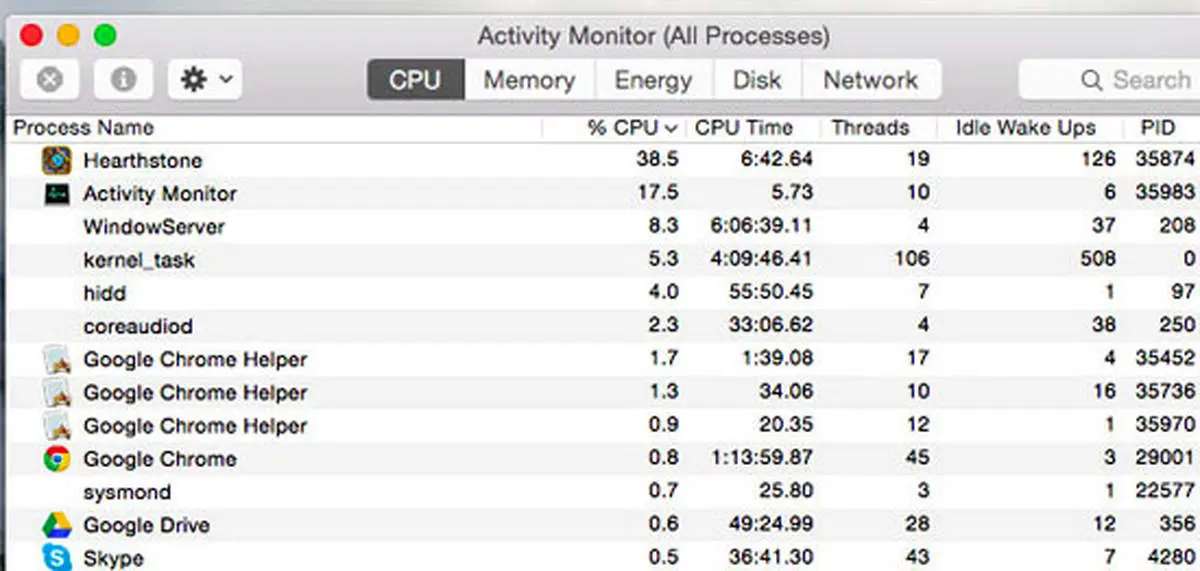
Task: Click first Google Chrome Helper icon
Action: coord(57,360)
